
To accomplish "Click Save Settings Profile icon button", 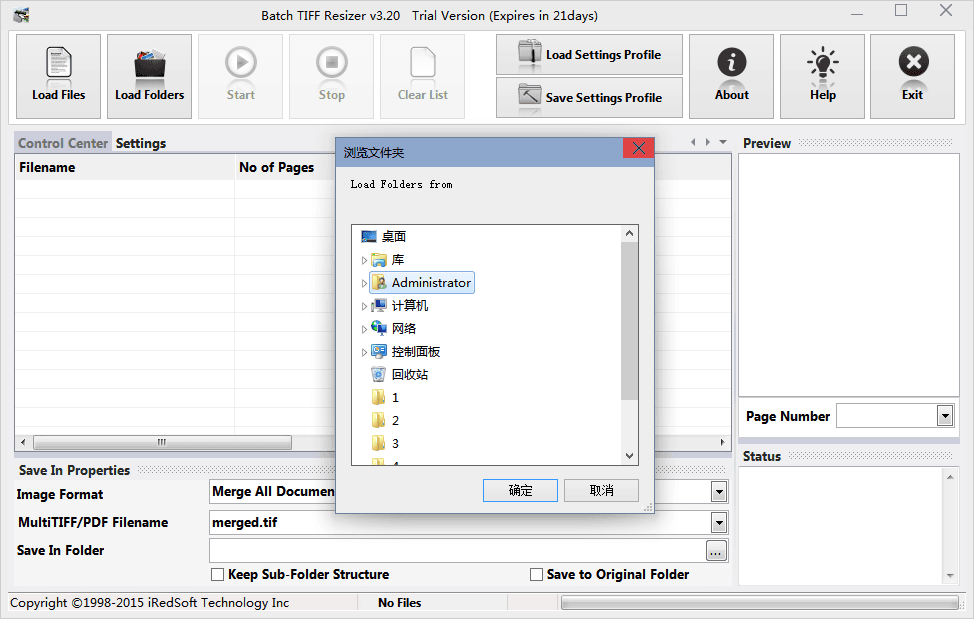I will (589, 97).
